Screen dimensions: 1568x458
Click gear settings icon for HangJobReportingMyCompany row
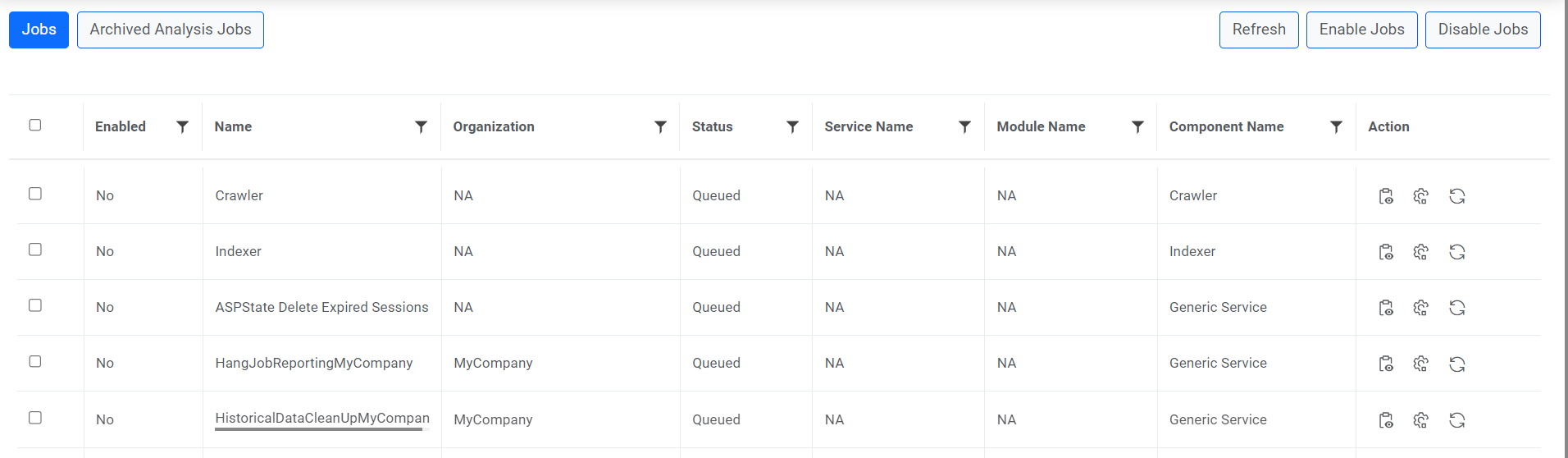coord(1421,364)
